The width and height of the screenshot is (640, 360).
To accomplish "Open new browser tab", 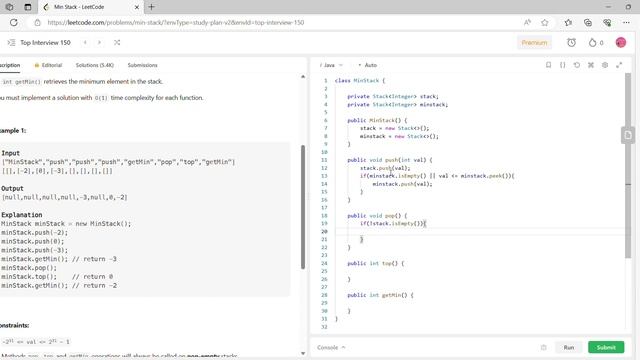I will 151,7.
